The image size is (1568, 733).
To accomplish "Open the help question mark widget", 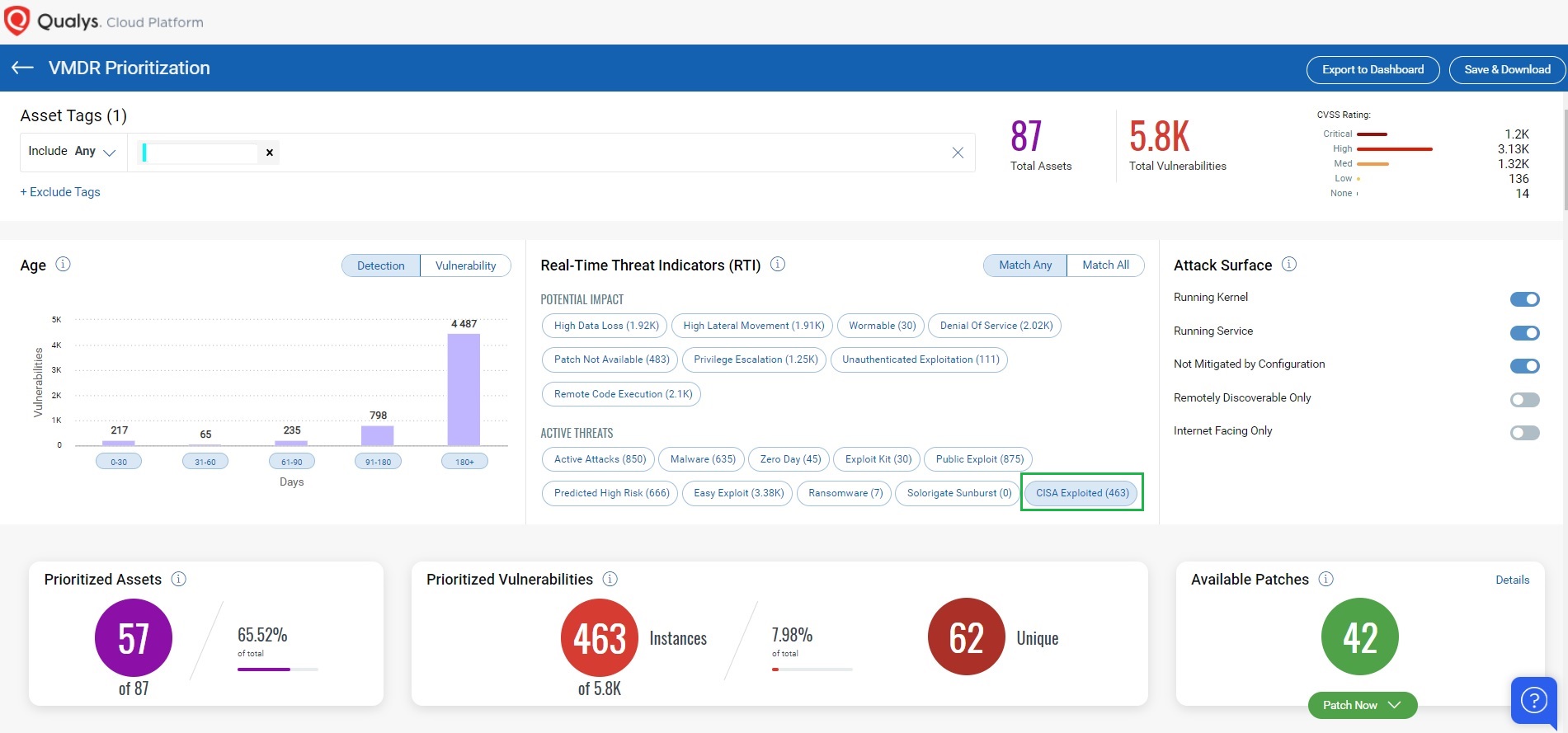I will [x=1533, y=701].
